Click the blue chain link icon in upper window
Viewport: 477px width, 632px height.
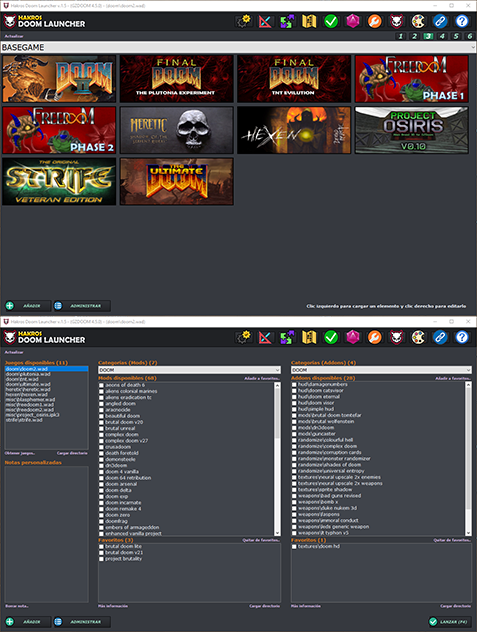(440, 21)
